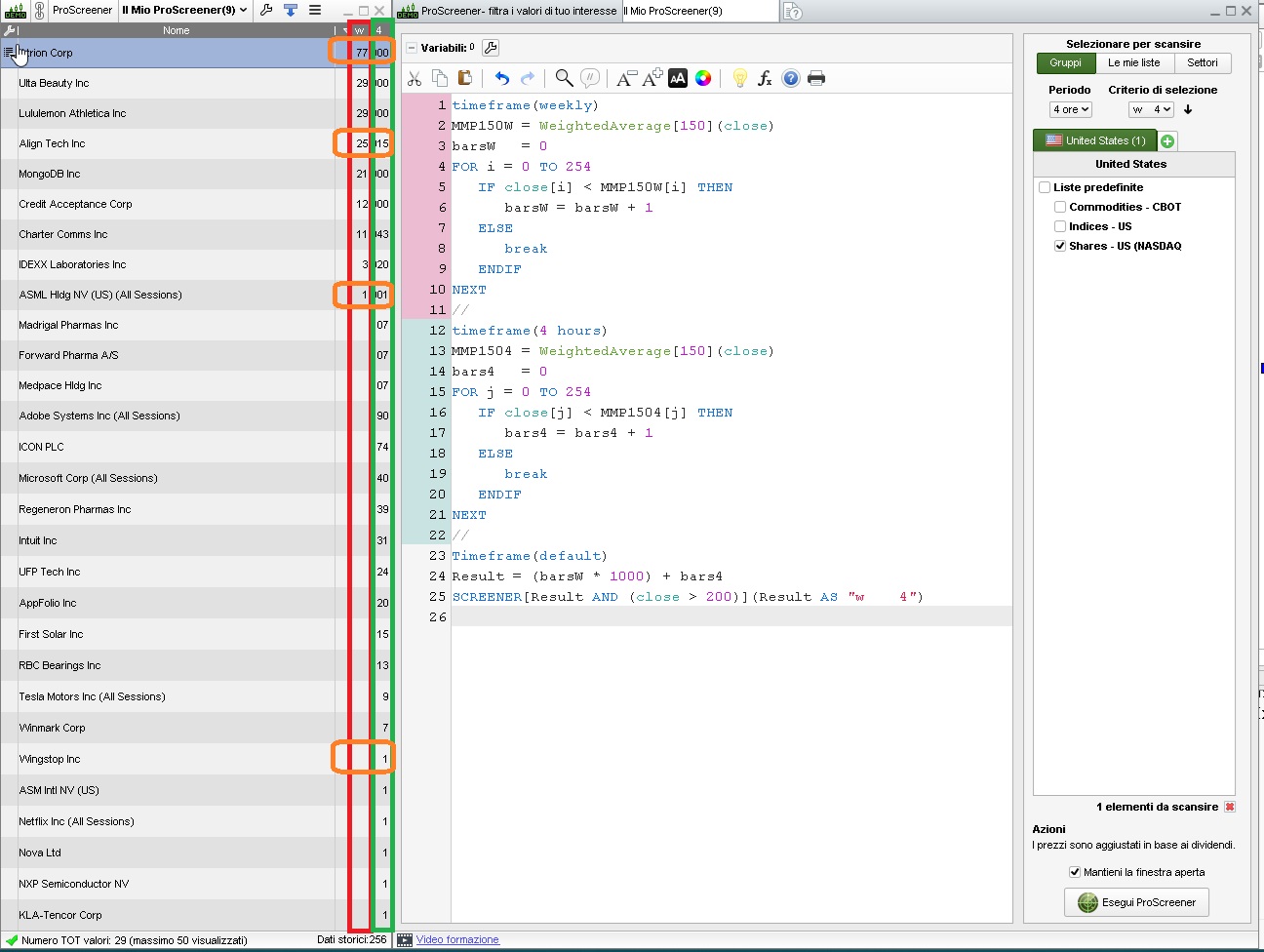Open the Video formazione link
Viewport: 1264px width, 952px height.
point(457,940)
